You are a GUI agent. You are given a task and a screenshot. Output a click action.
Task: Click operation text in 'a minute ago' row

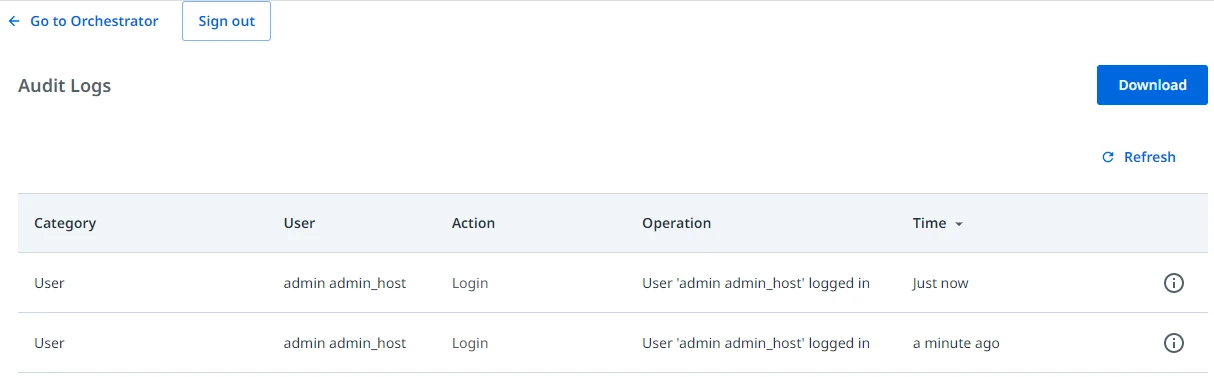point(756,343)
